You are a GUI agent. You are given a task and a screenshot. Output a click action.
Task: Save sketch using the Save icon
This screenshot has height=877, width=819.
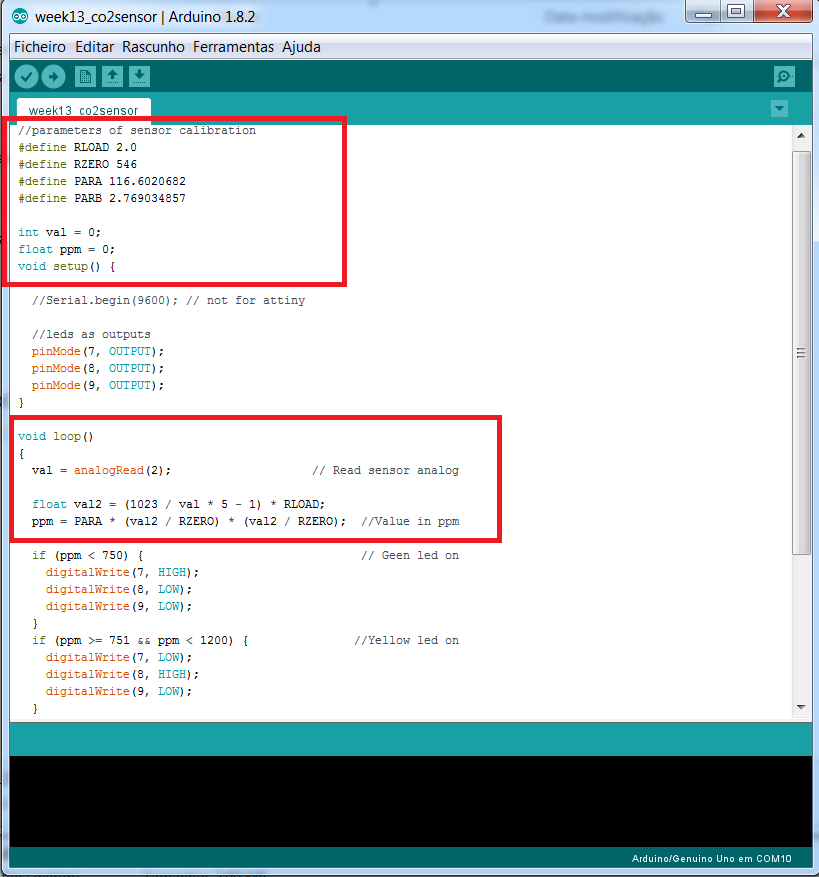click(x=139, y=77)
